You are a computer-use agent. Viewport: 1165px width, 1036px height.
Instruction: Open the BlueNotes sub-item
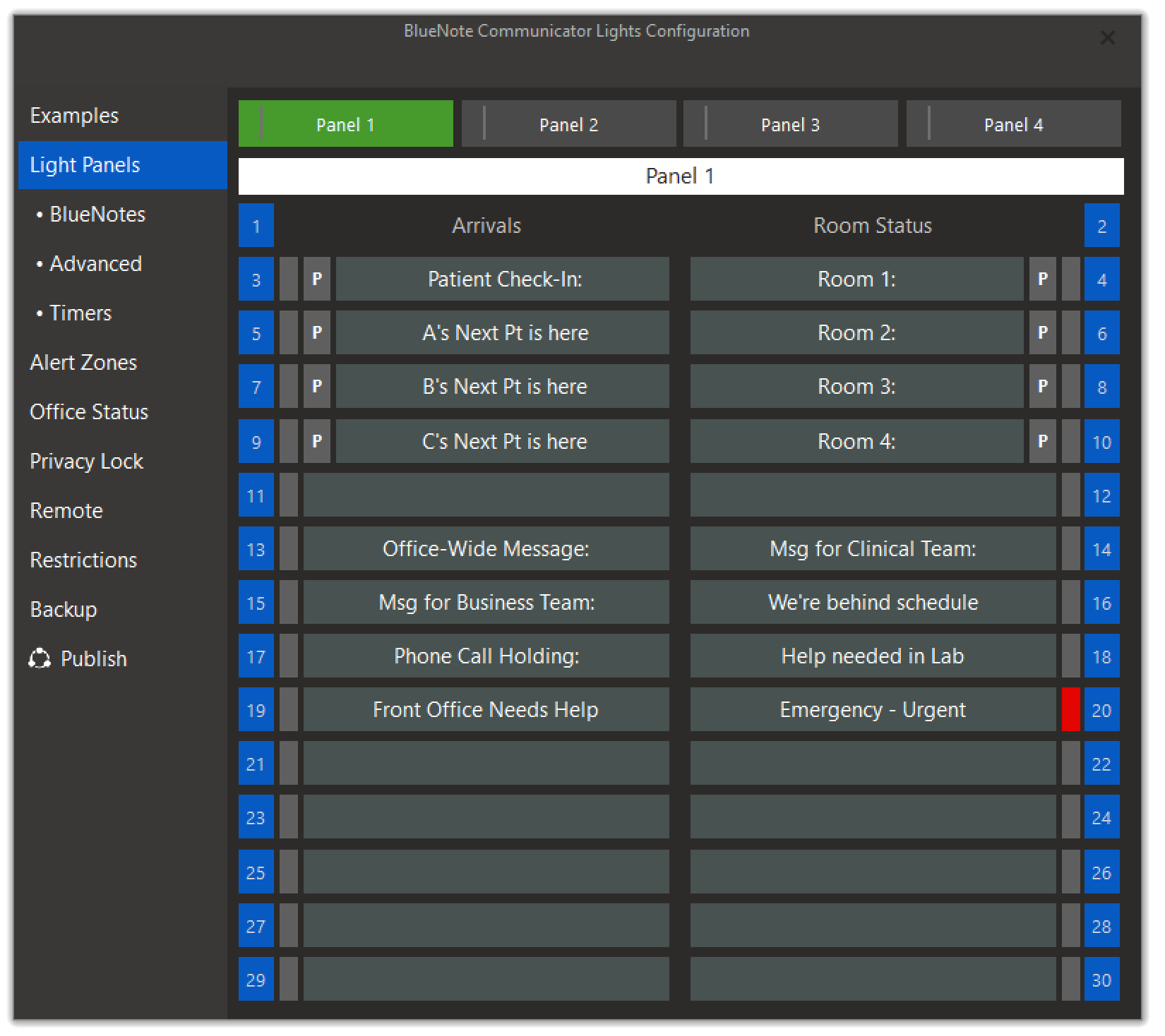(x=123, y=215)
